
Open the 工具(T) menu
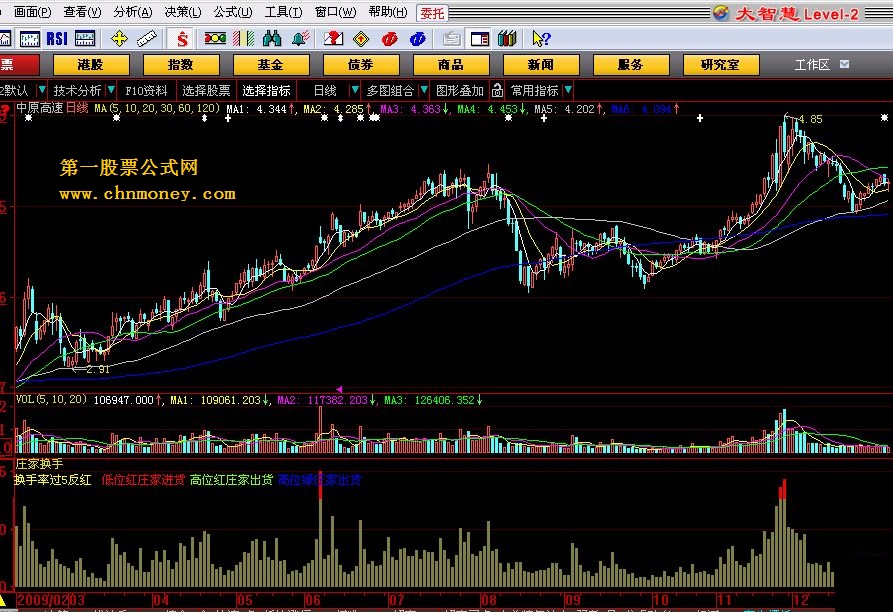(284, 12)
